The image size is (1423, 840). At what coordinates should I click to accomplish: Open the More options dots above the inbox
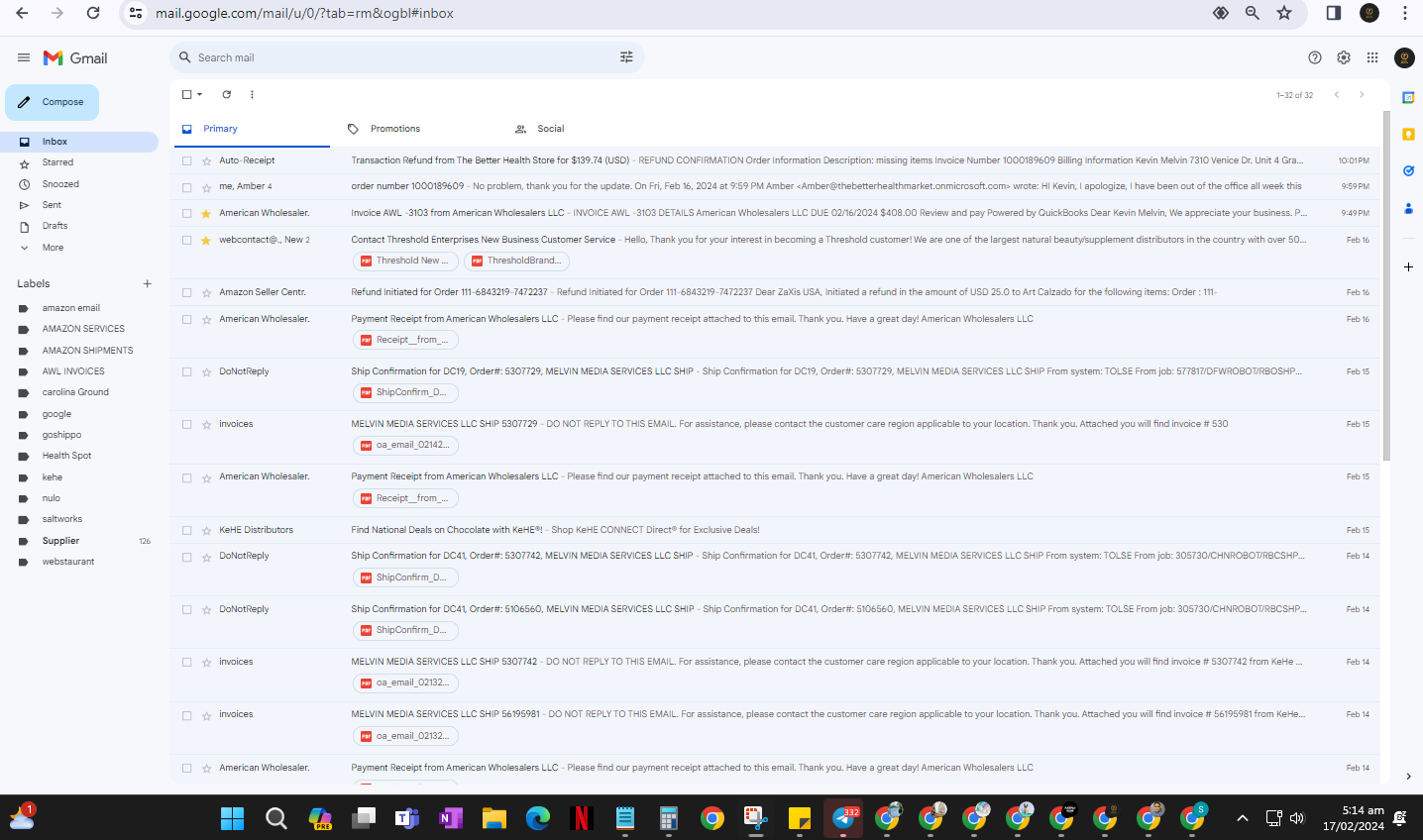pos(252,94)
